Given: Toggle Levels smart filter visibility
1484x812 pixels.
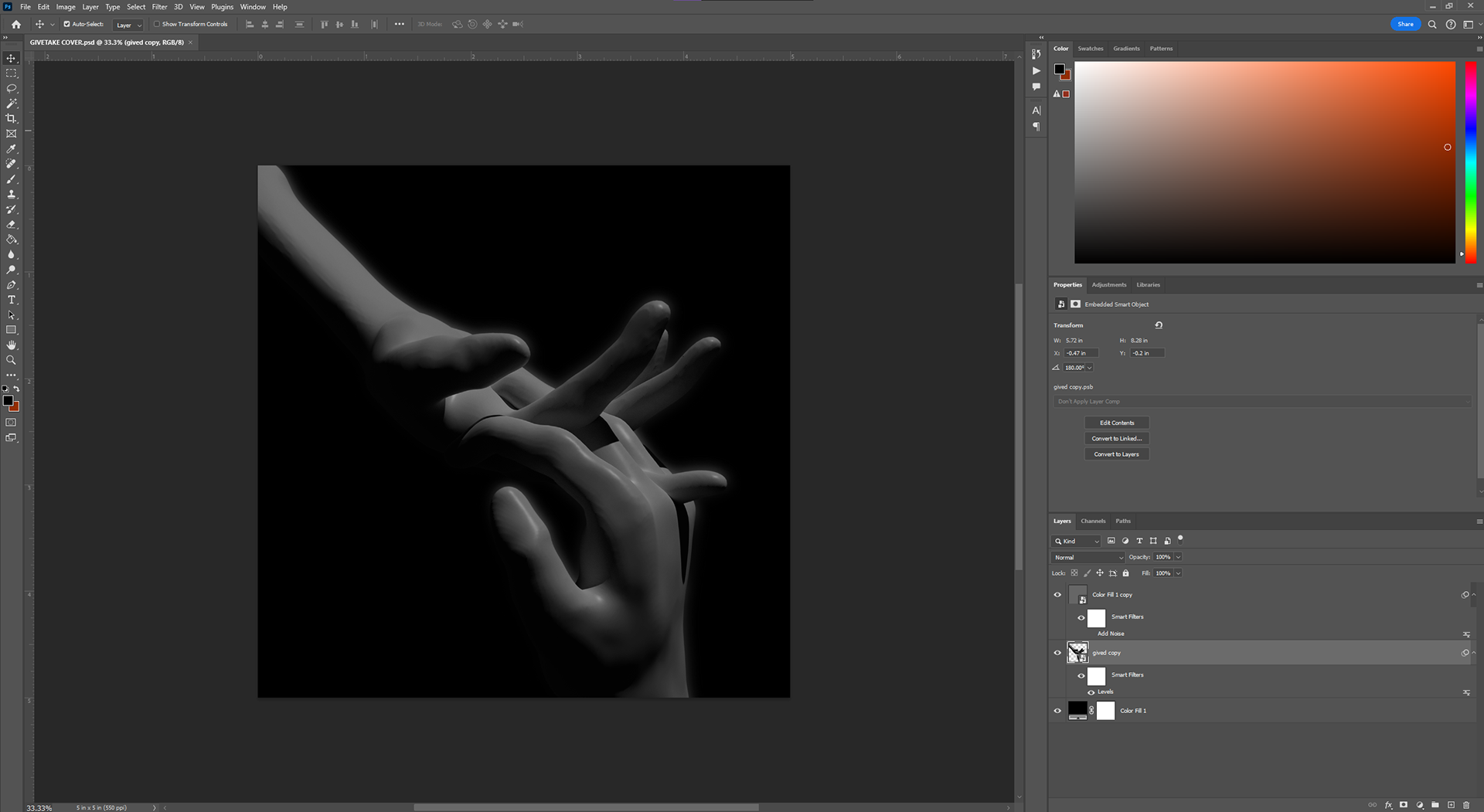Looking at the screenshot, I should [x=1091, y=692].
